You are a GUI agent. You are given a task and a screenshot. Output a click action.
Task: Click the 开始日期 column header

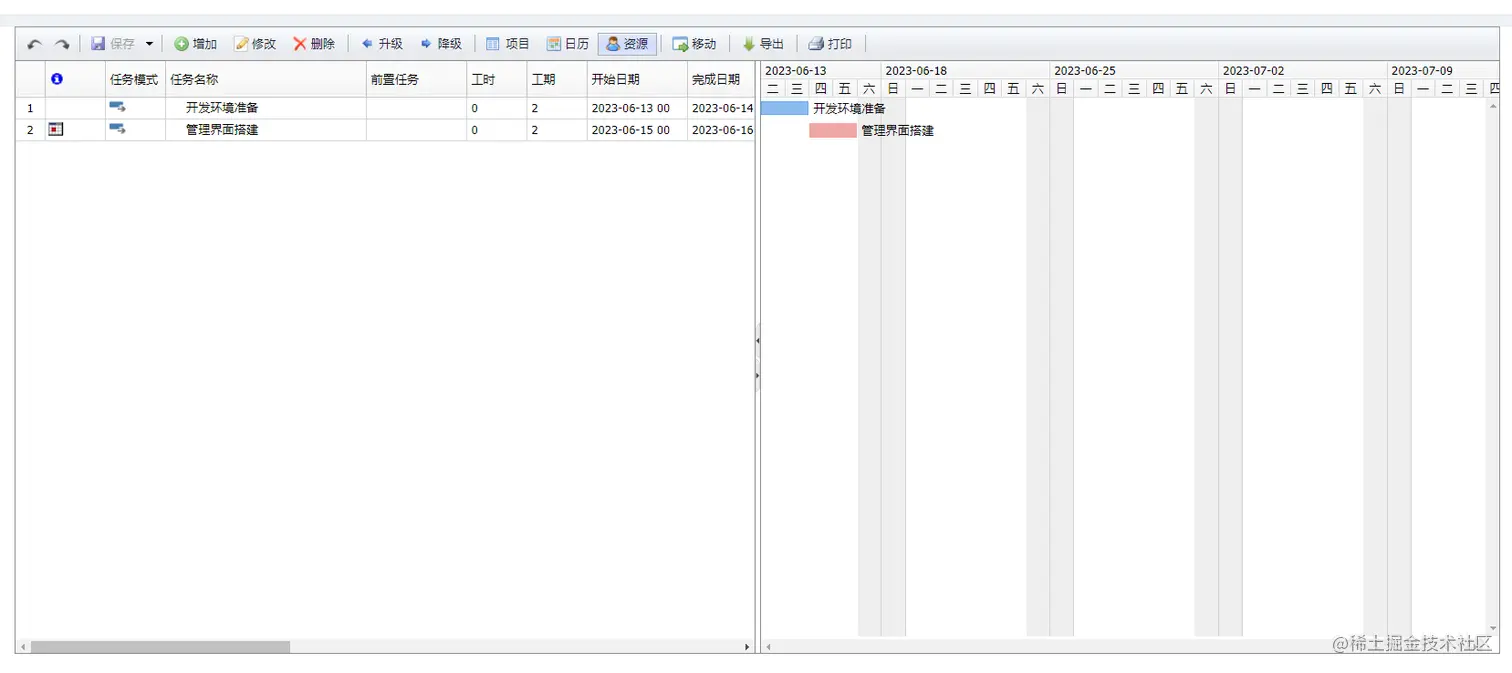[x=636, y=80]
